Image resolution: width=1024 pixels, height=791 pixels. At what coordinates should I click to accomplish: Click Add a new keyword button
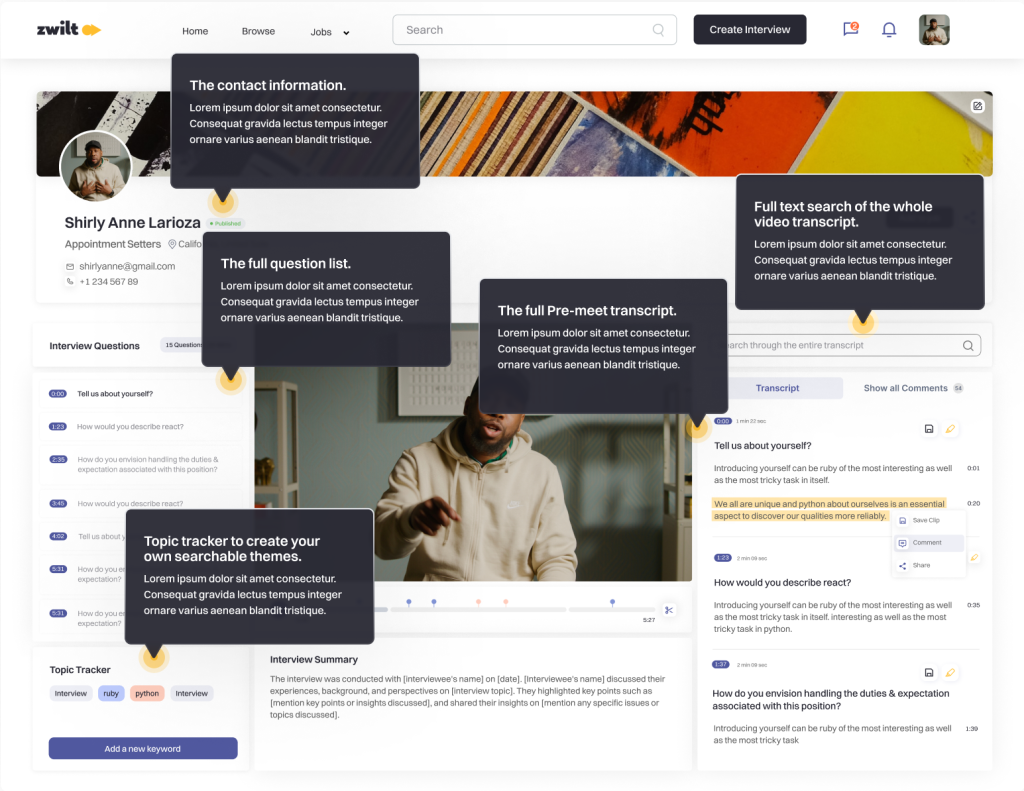point(143,749)
